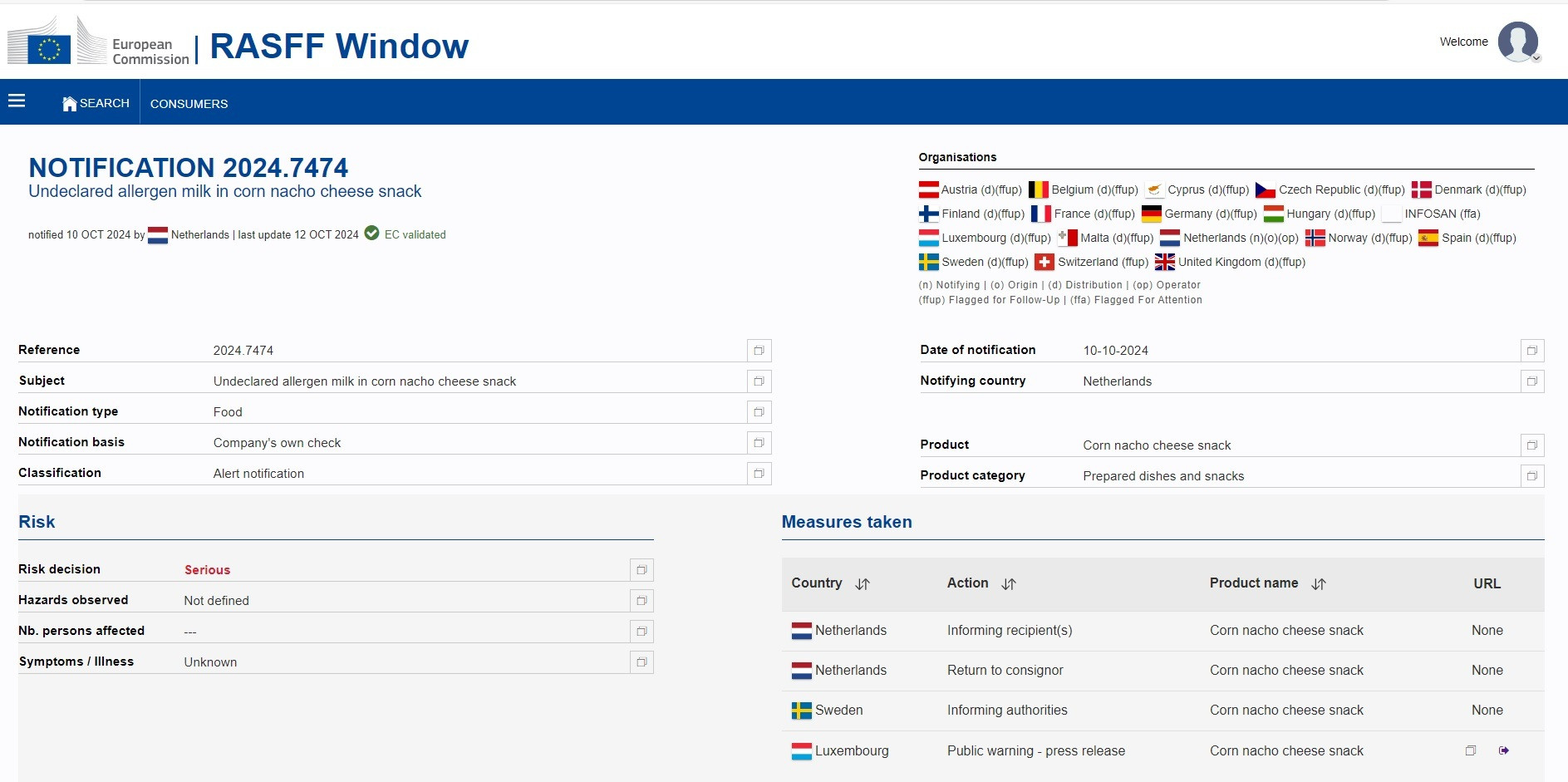Copy the Product category value
The width and height of the screenshot is (1568, 782).
pos(1531,476)
